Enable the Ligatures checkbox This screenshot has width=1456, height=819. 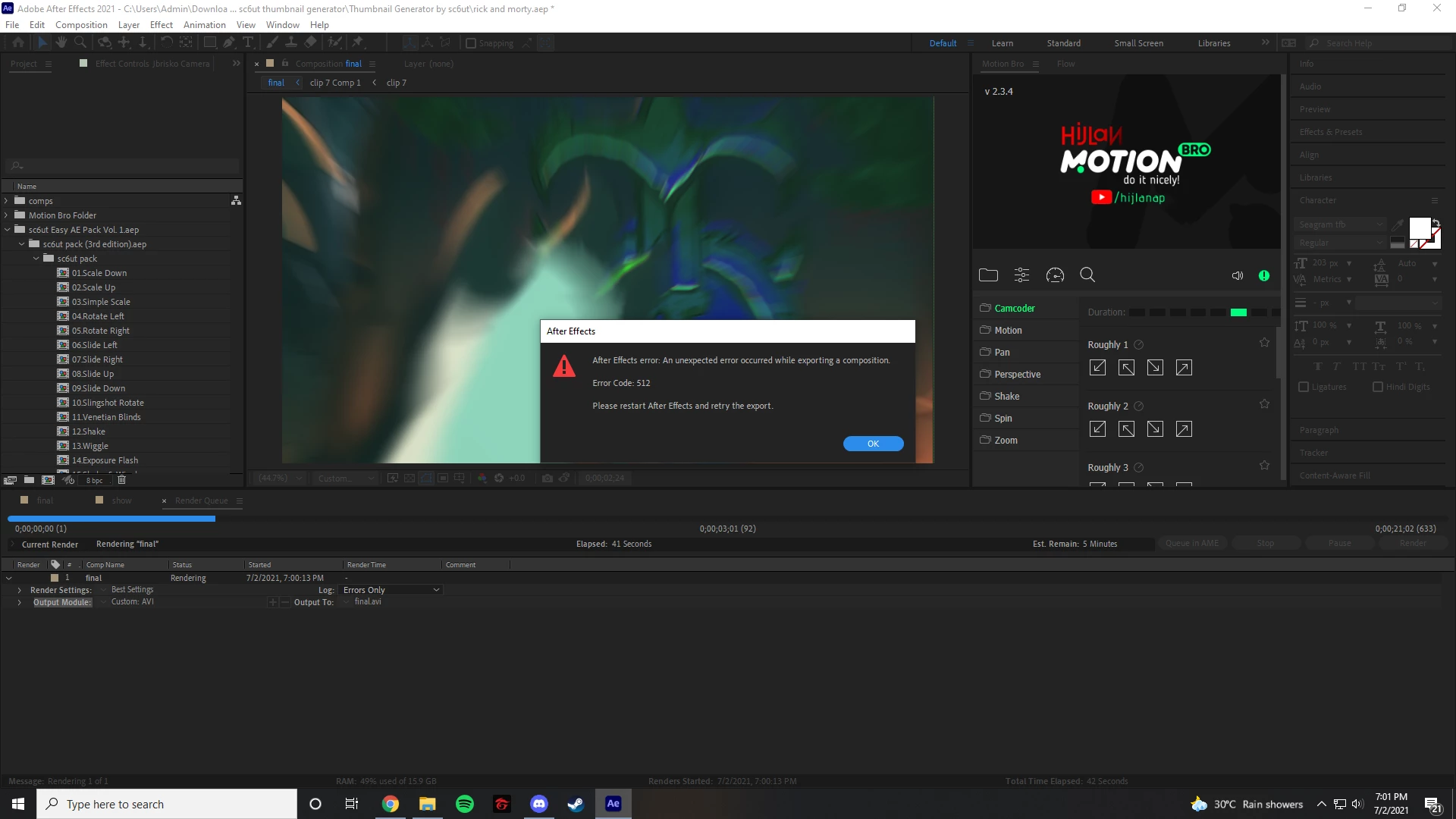tap(1304, 387)
